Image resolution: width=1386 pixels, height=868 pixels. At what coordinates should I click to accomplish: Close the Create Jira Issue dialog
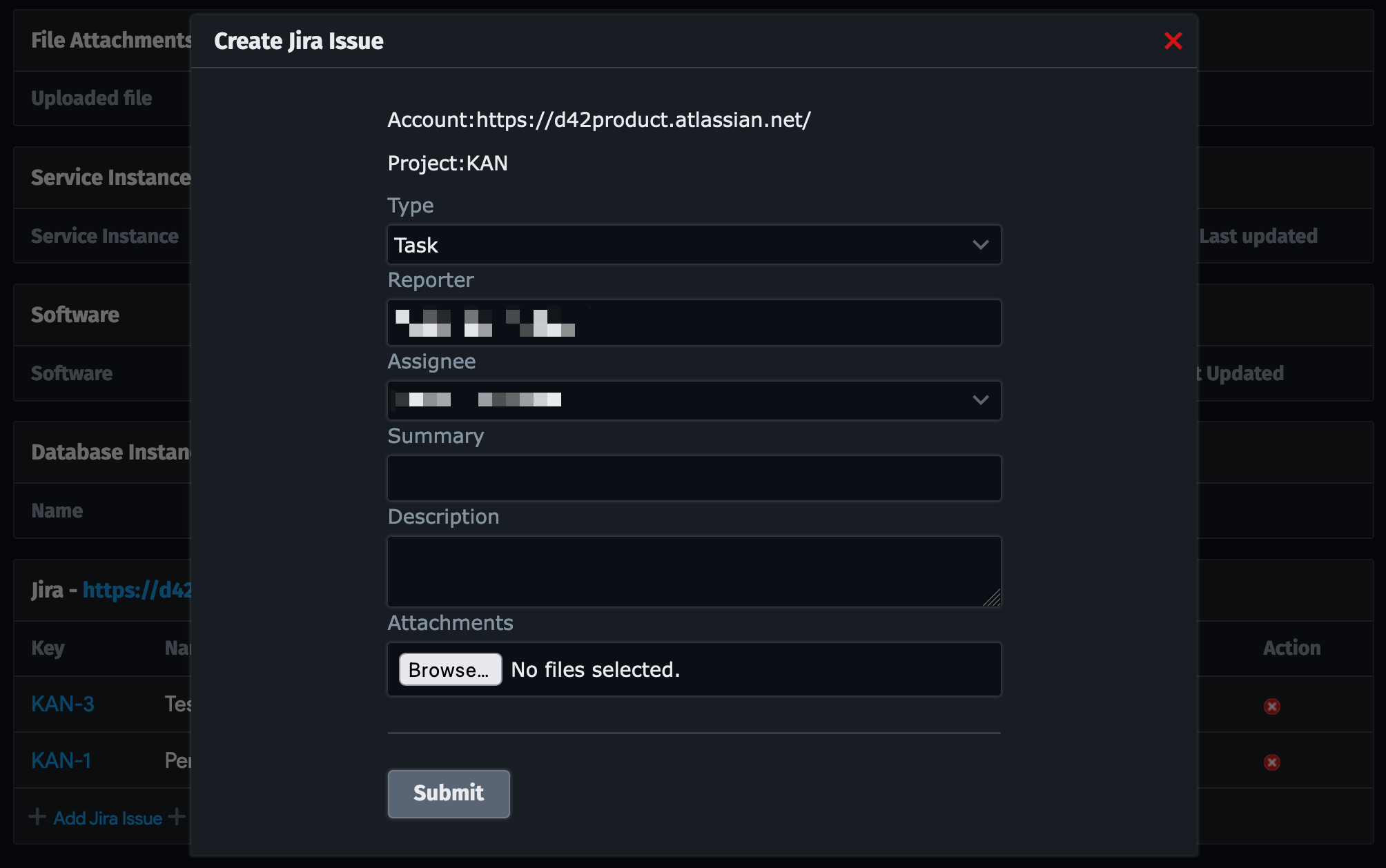[1173, 41]
